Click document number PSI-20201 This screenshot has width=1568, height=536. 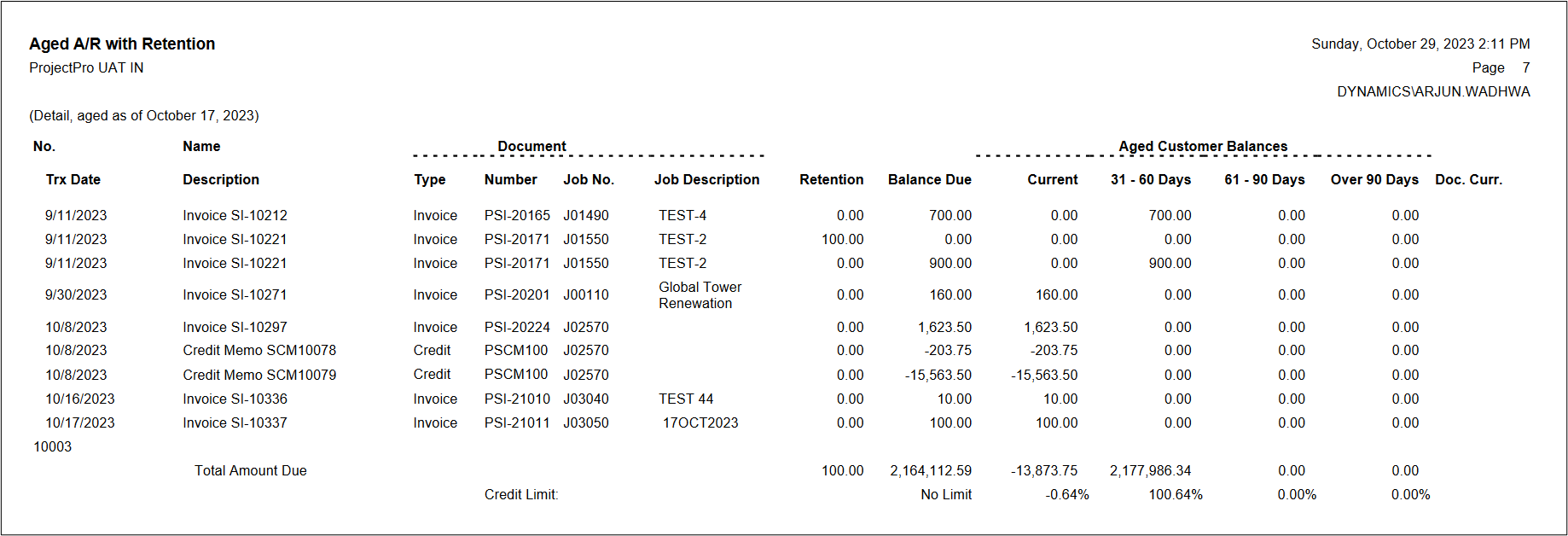click(x=517, y=295)
